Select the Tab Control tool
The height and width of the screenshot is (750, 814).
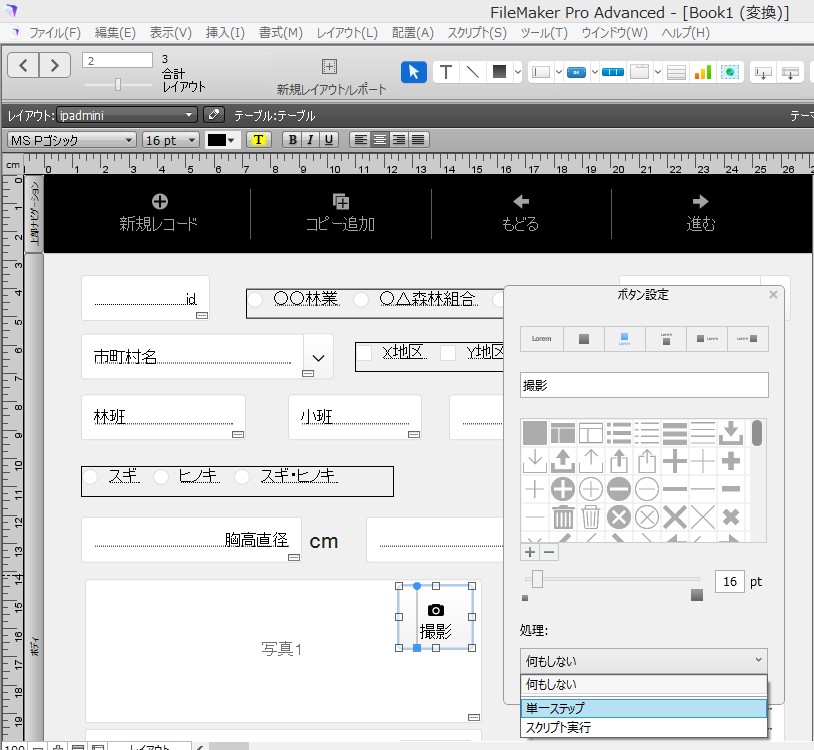coord(640,72)
